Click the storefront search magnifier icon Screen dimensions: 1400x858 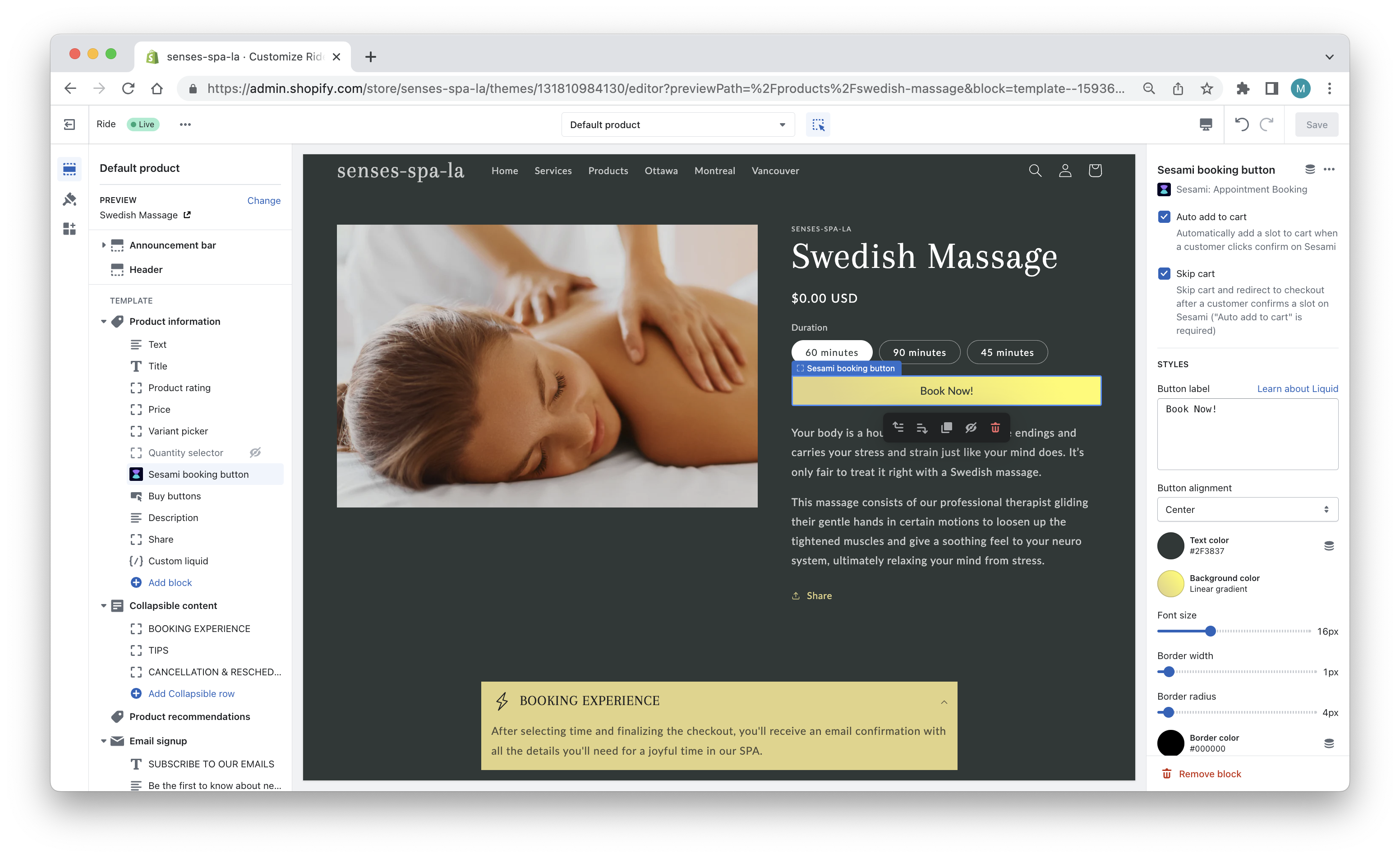pos(1035,171)
